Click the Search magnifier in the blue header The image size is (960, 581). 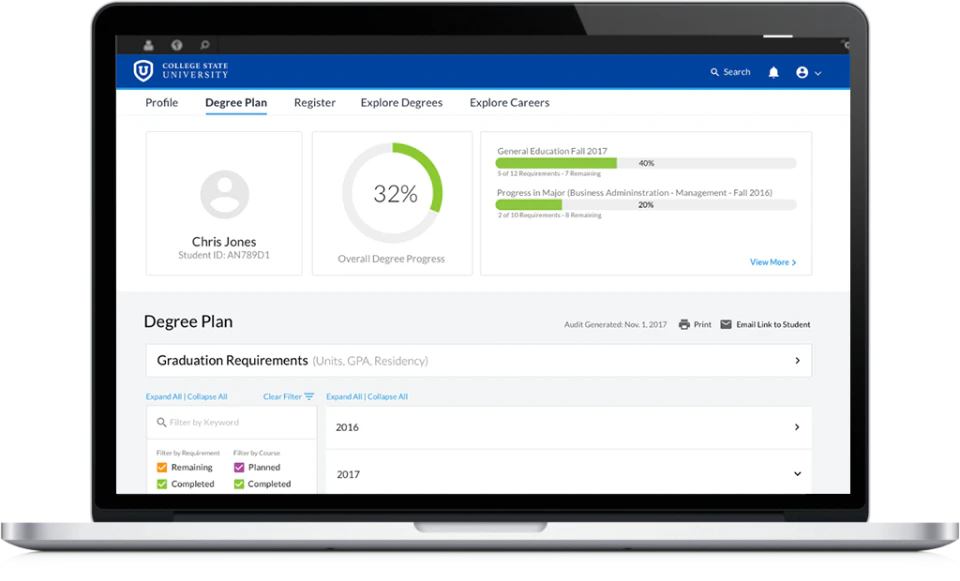[x=714, y=72]
